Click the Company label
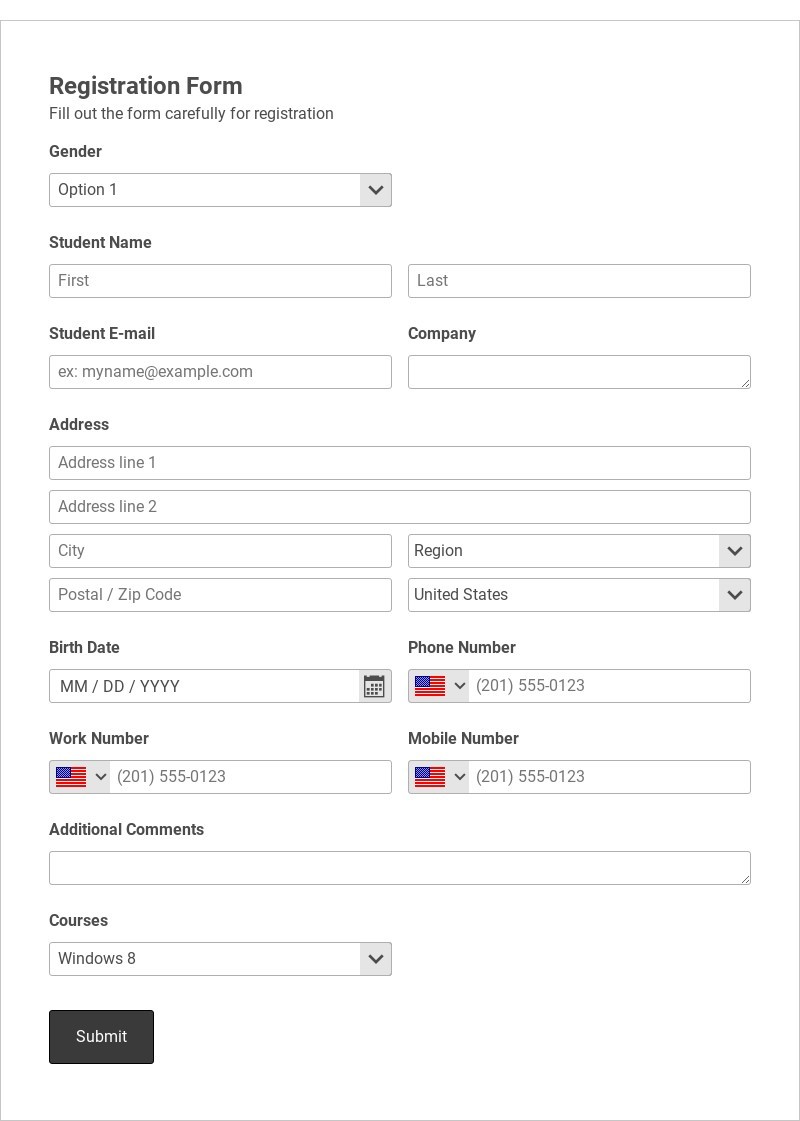 [442, 334]
